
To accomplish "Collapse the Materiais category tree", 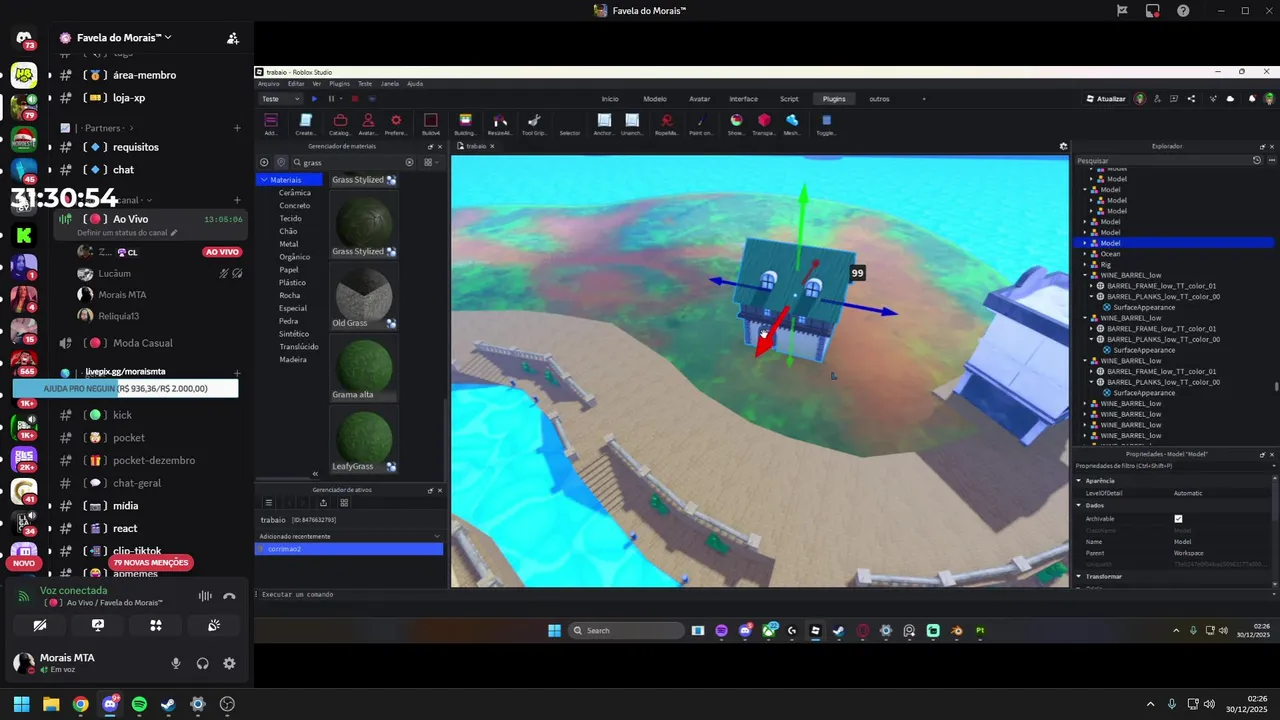I will pos(263,180).
